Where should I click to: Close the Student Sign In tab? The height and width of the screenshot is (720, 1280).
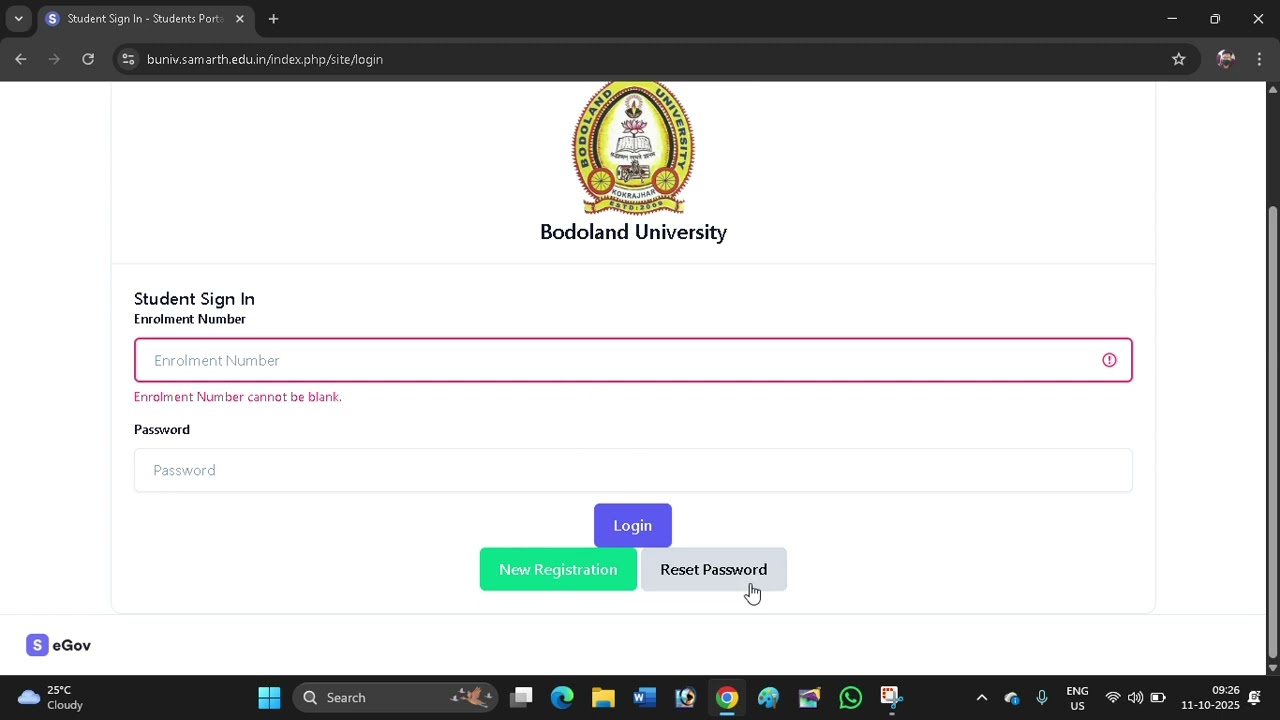point(239,19)
